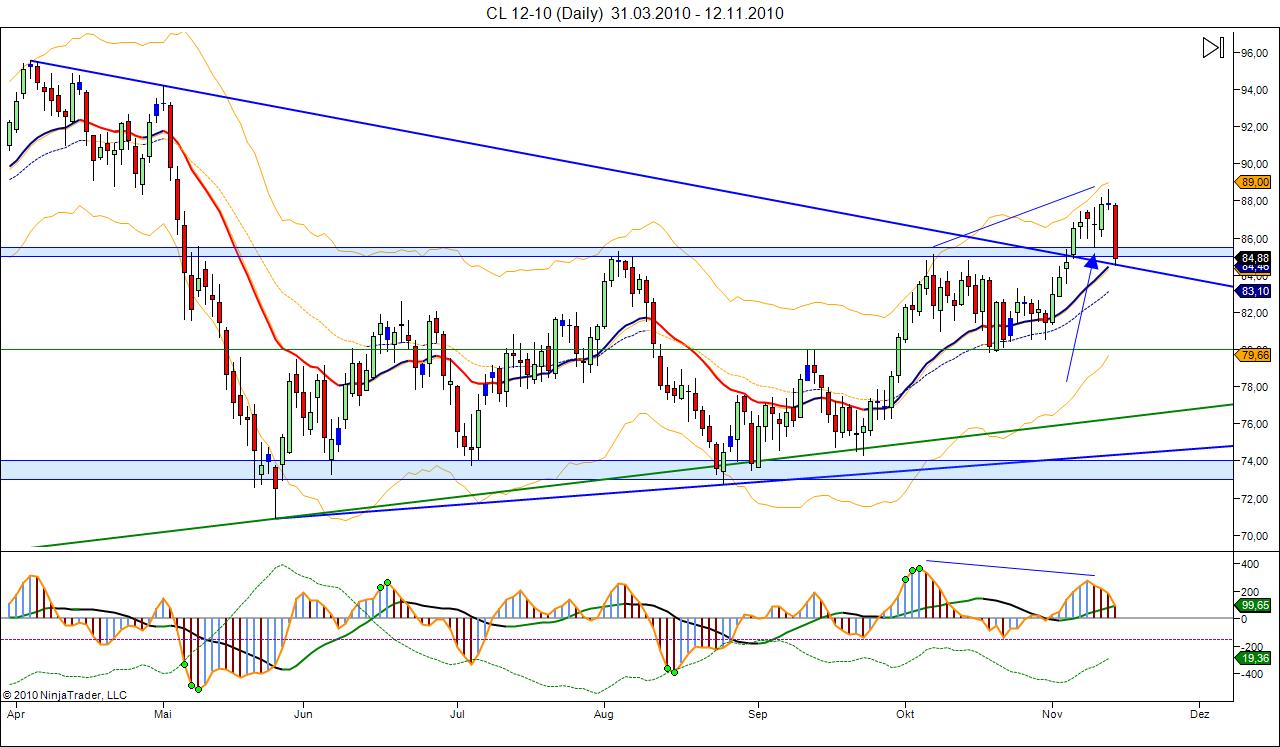Click the Jul label on time axis
This screenshot has height=747, width=1280.
(x=457, y=715)
